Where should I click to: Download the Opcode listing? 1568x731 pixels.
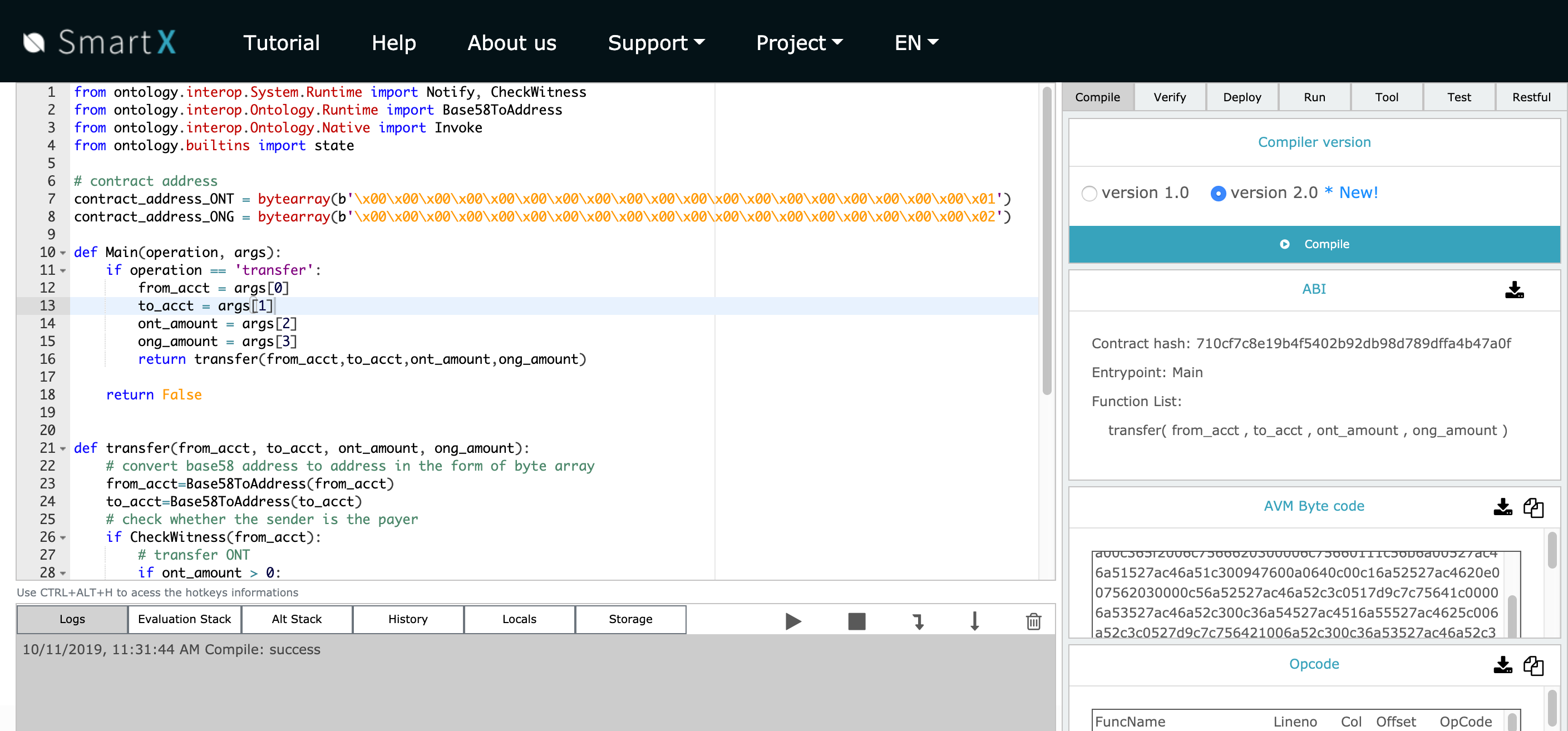coord(1503,665)
